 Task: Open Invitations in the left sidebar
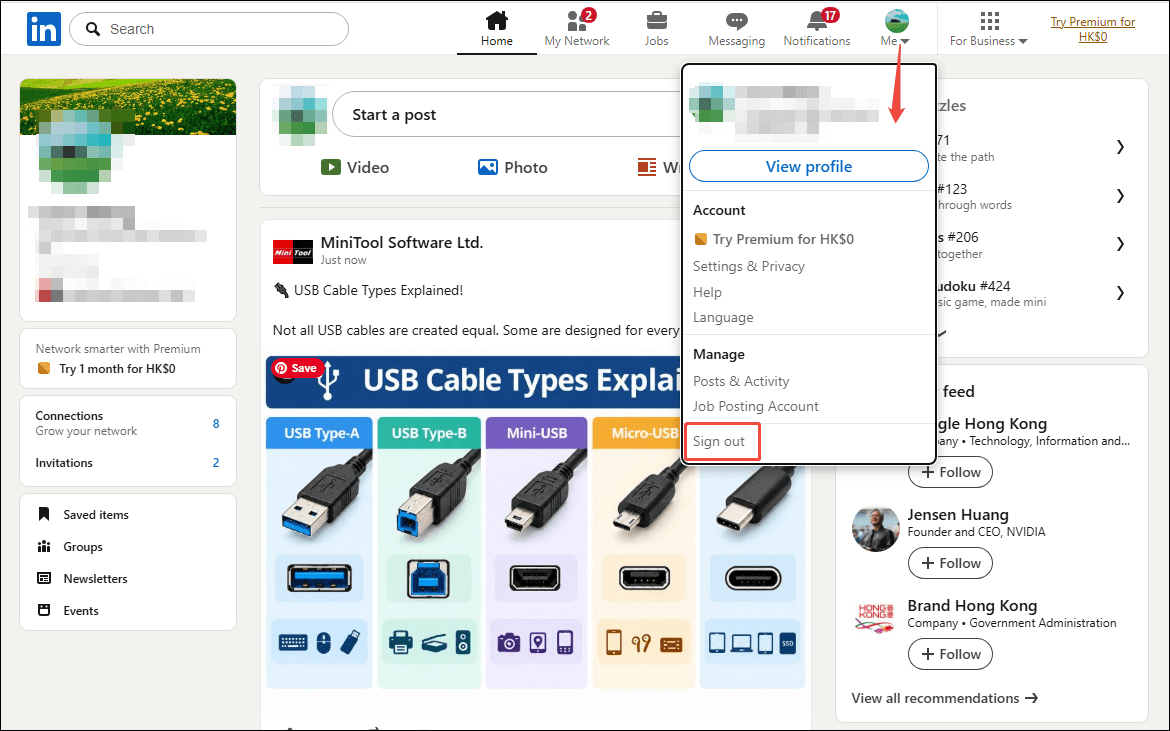point(128,462)
